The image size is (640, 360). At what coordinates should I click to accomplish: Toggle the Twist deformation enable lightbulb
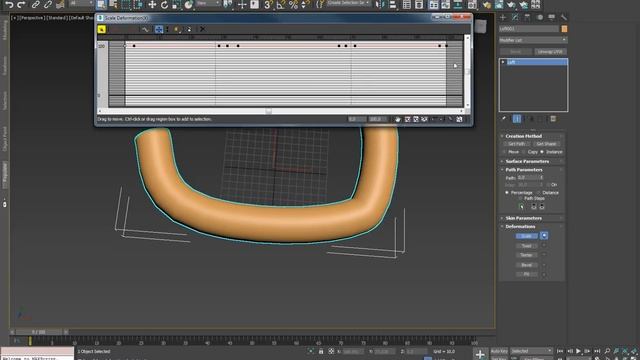544,246
